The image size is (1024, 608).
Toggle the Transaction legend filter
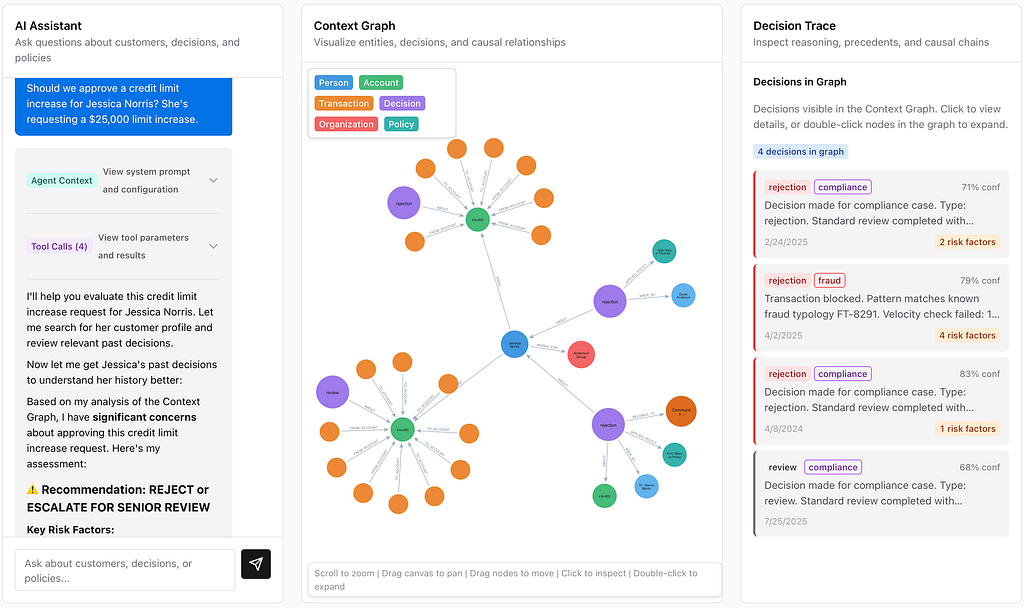click(x=344, y=103)
